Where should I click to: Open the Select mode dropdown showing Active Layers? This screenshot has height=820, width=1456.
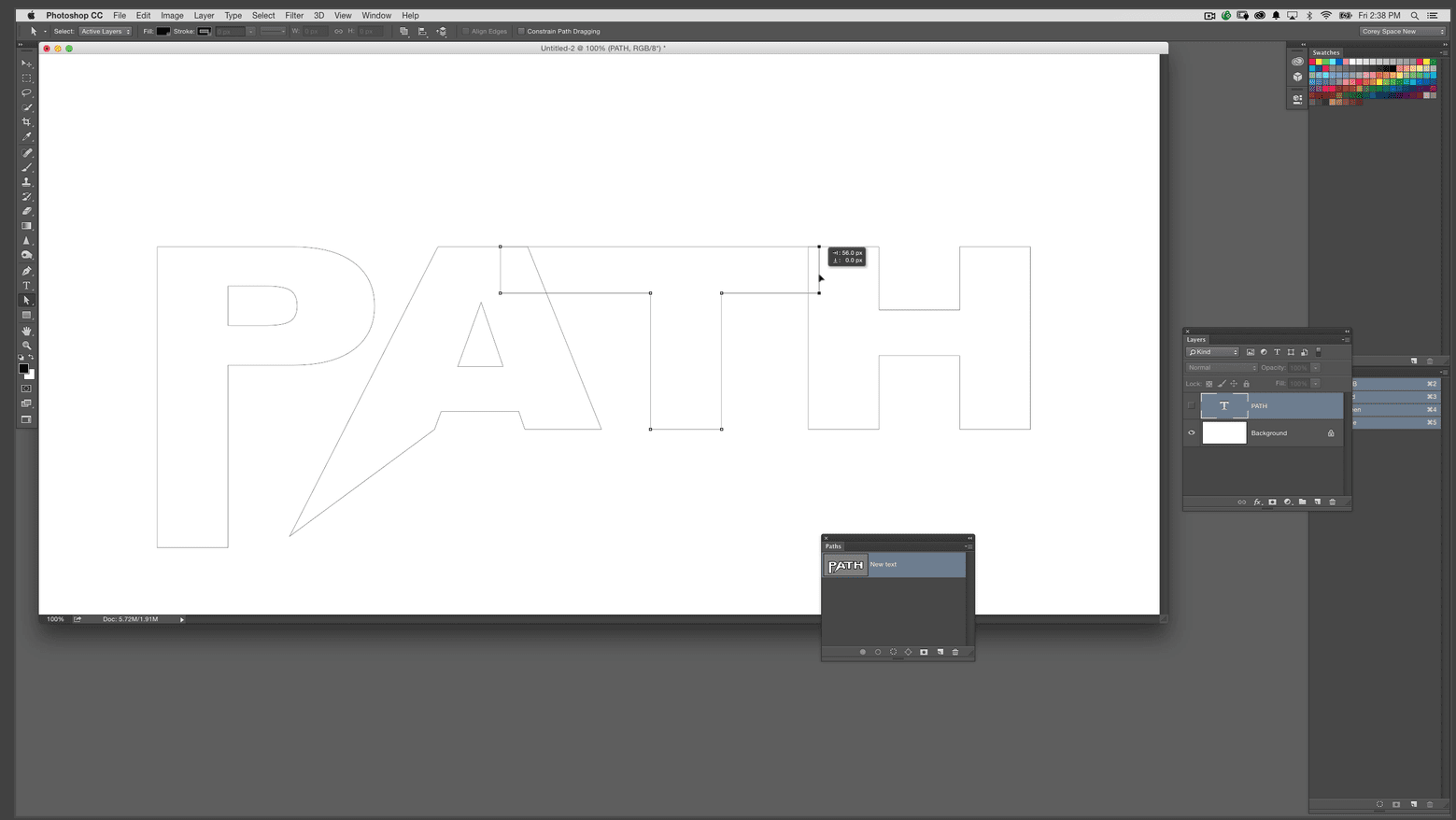tap(106, 31)
